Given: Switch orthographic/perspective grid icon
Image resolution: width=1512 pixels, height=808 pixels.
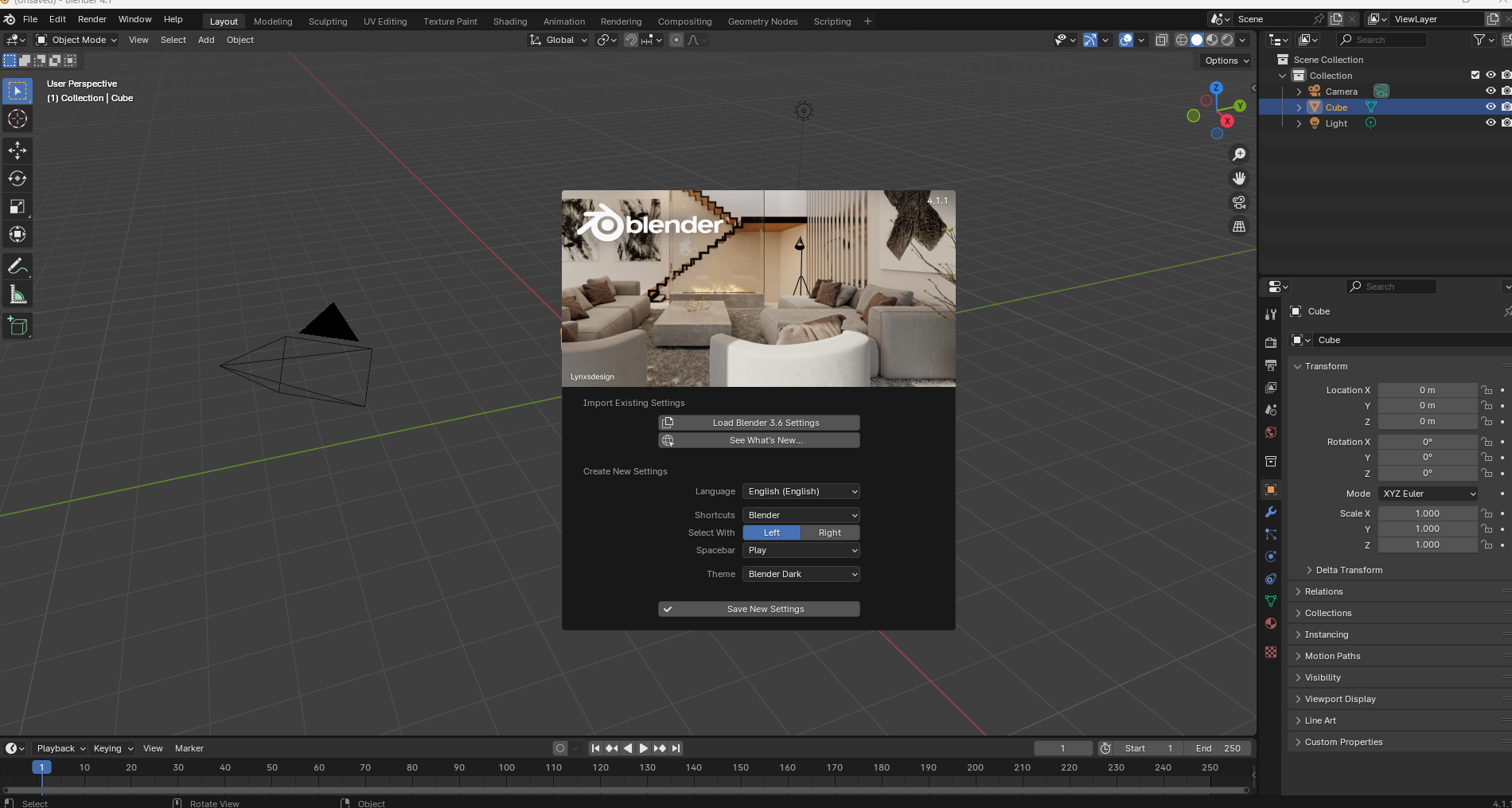Looking at the screenshot, I should [x=1239, y=227].
